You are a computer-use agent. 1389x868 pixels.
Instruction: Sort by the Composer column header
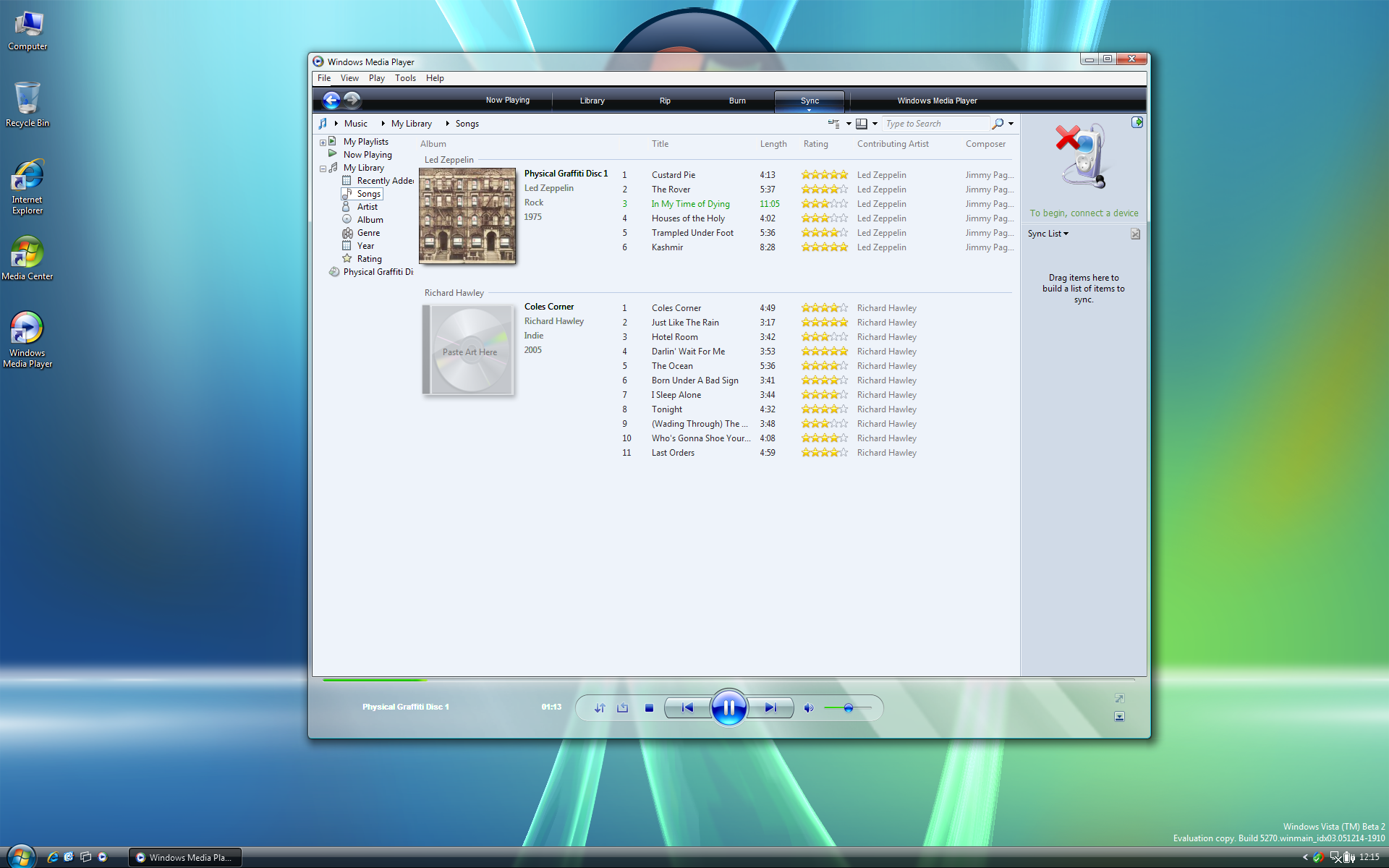(985, 144)
